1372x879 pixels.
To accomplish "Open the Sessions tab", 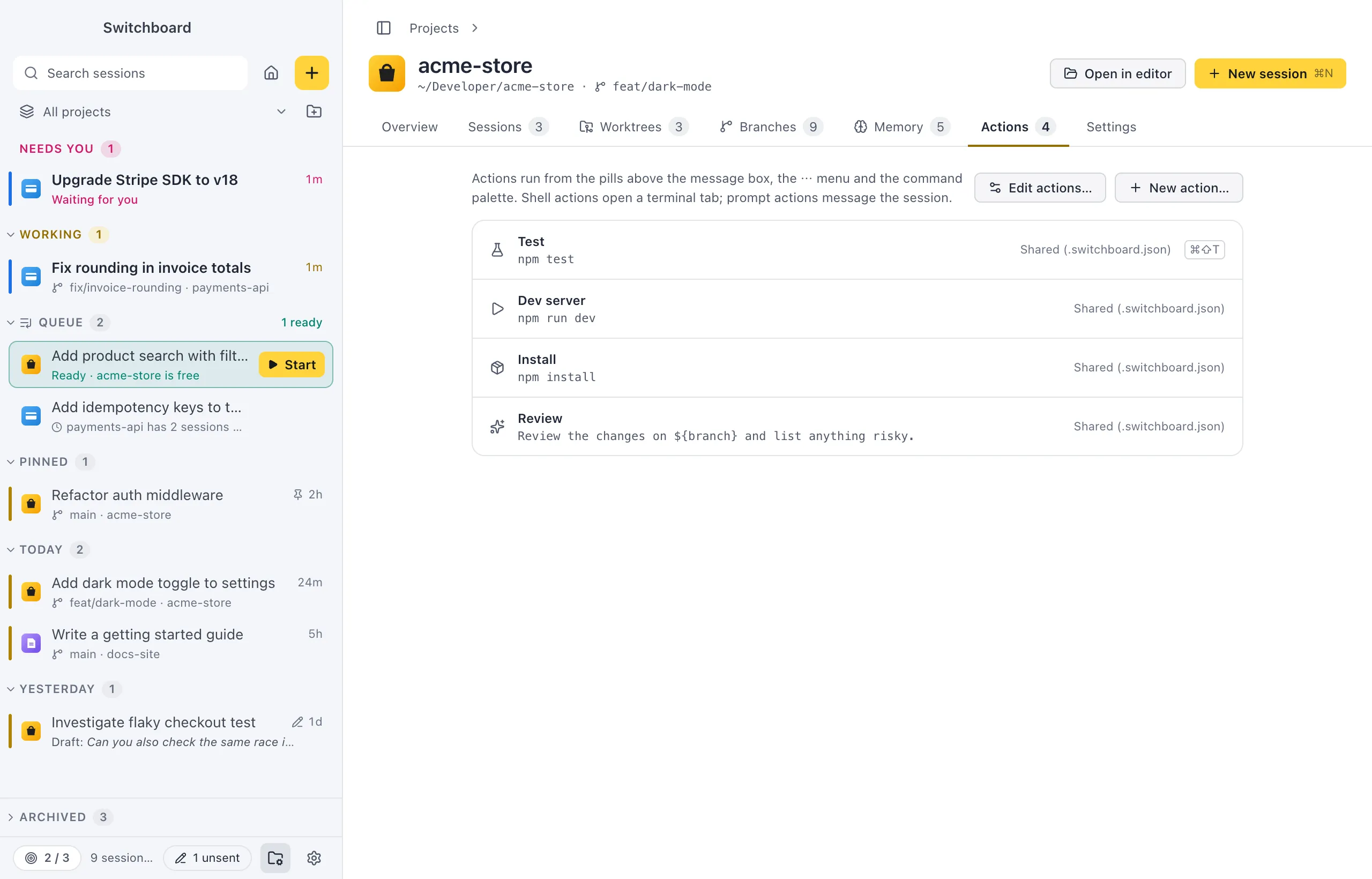I will click(x=508, y=126).
